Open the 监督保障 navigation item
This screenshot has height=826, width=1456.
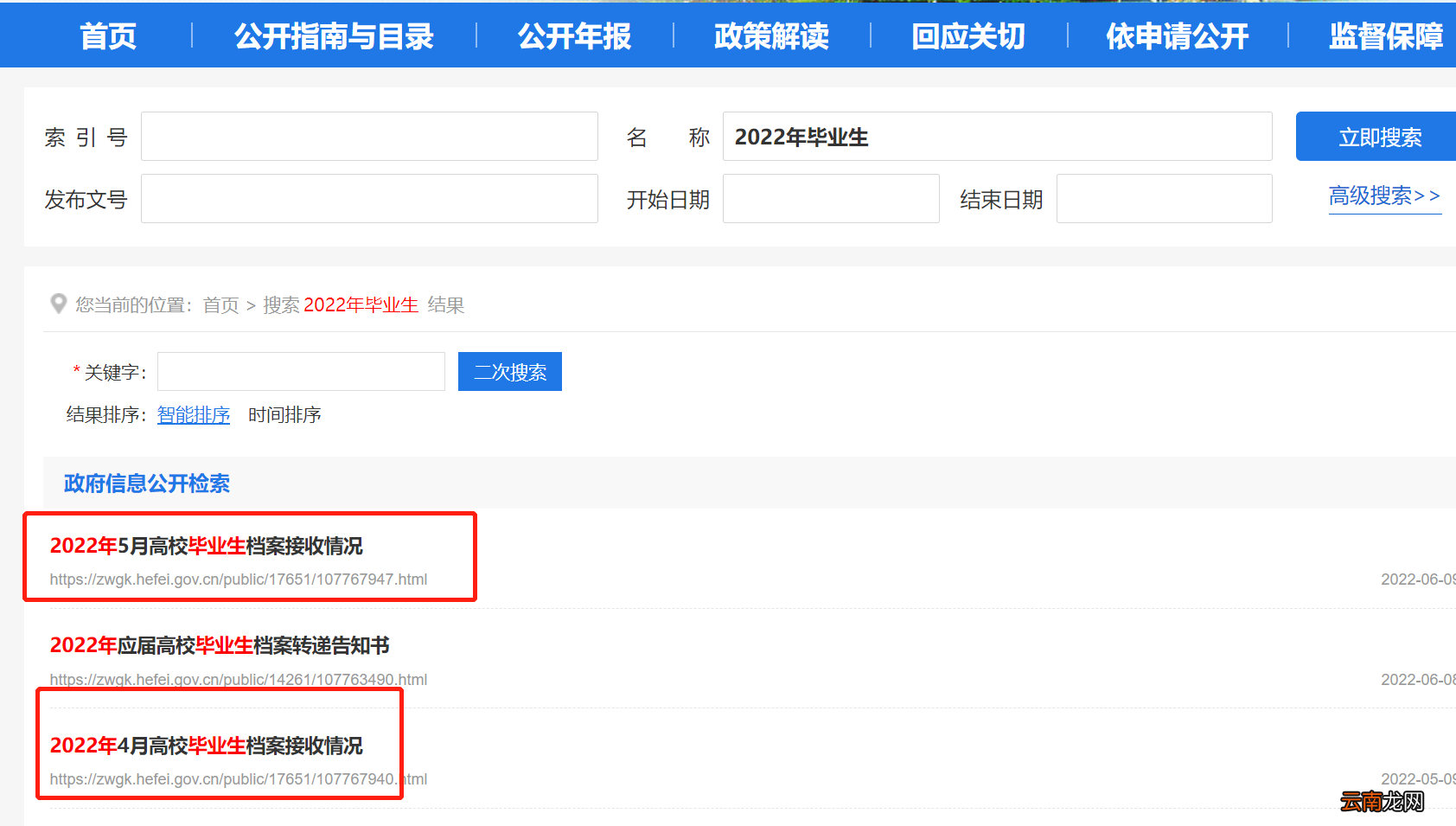1386,36
